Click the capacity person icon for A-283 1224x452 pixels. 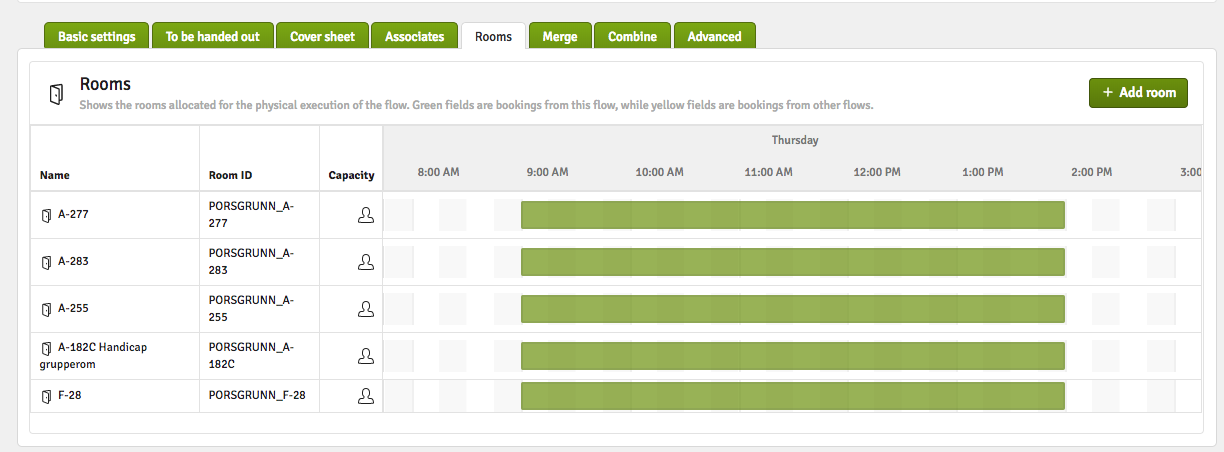point(366,262)
